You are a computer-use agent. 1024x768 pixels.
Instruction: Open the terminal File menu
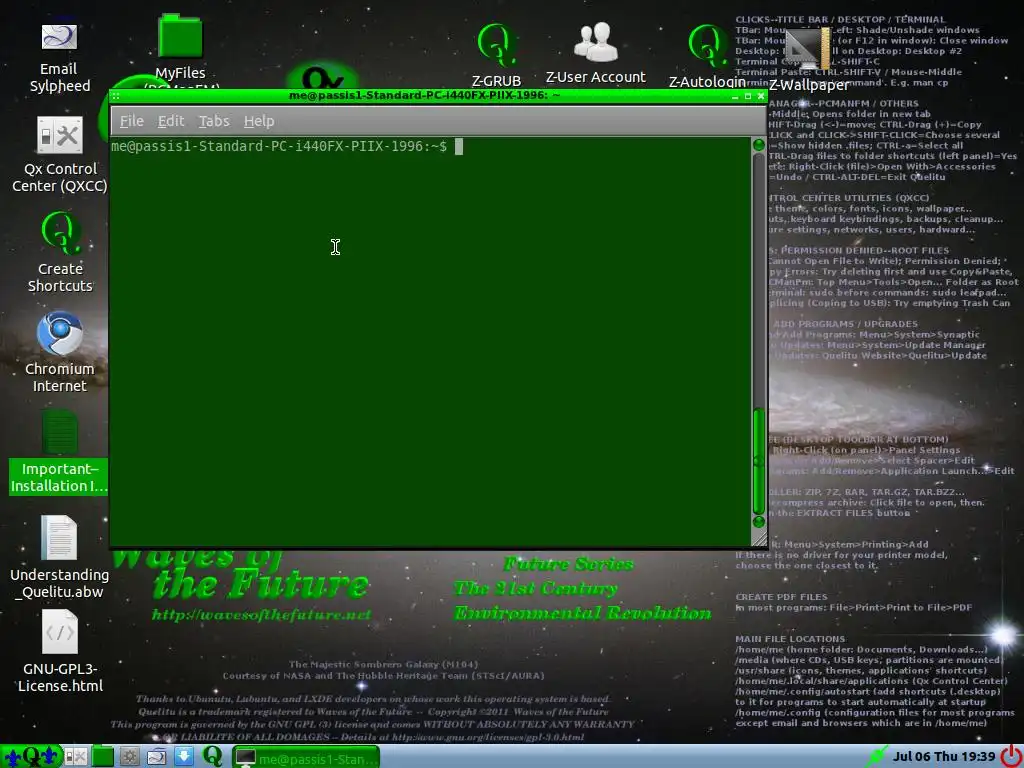131,121
